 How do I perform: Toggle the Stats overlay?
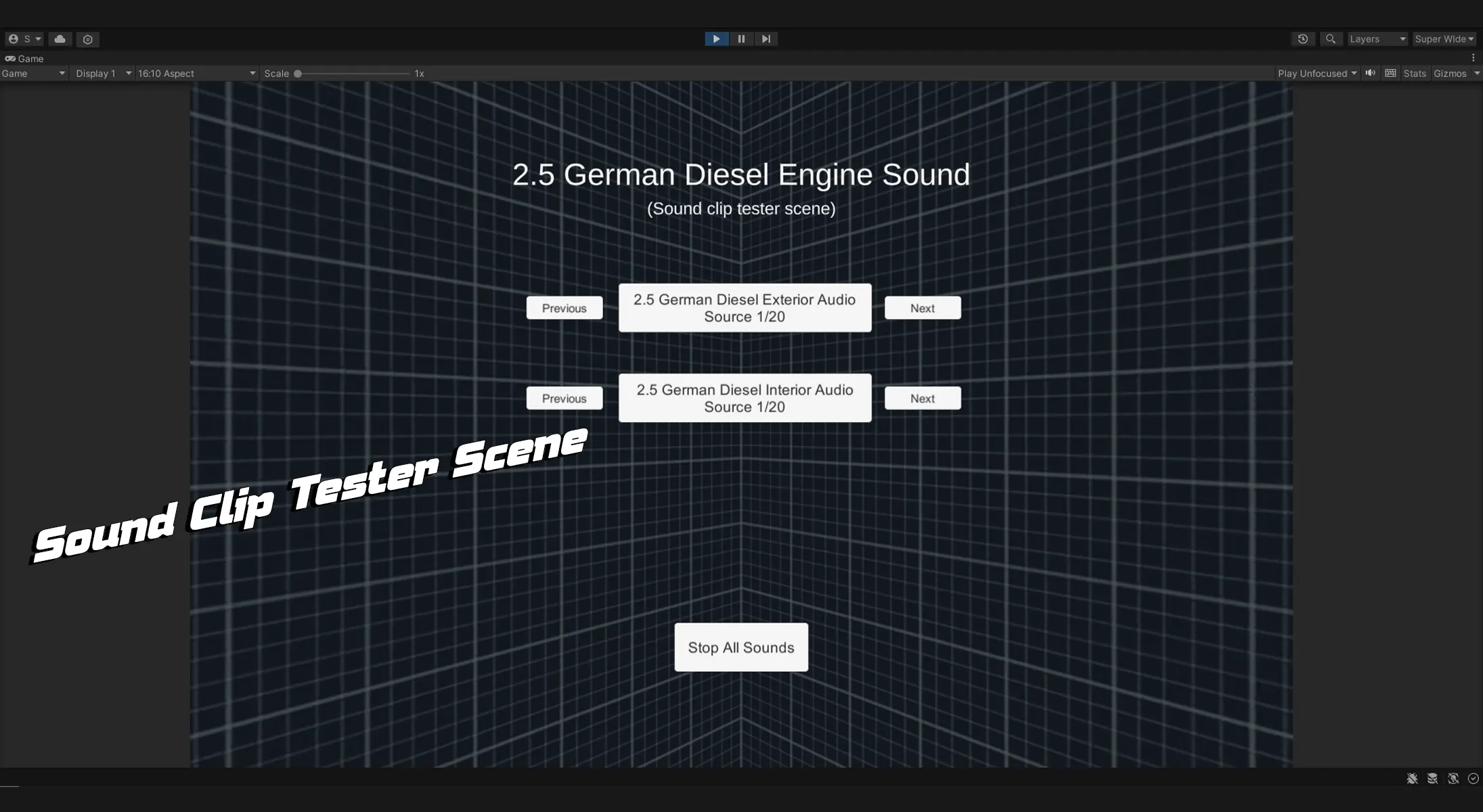[1414, 73]
